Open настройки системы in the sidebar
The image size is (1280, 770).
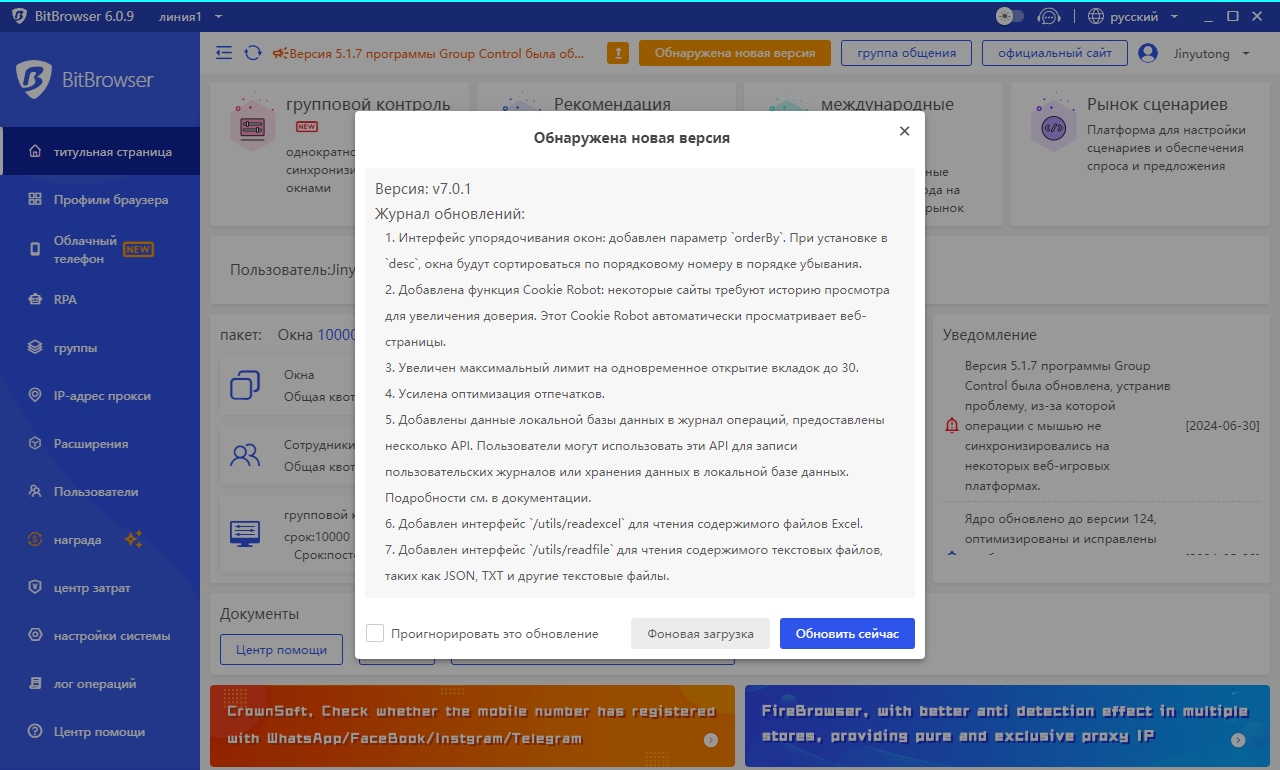[x=100, y=636]
